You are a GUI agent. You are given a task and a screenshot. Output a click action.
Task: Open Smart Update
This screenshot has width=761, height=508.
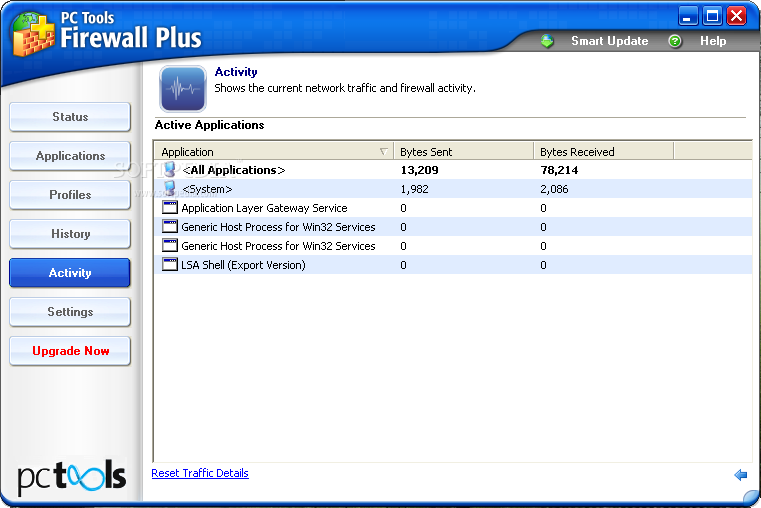click(x=610, y=41)
